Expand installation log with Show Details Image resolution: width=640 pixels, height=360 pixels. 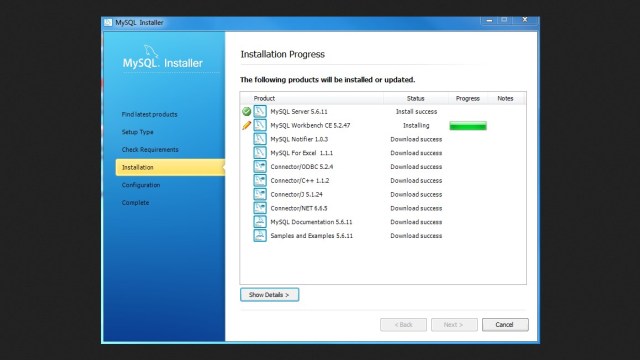269,295
